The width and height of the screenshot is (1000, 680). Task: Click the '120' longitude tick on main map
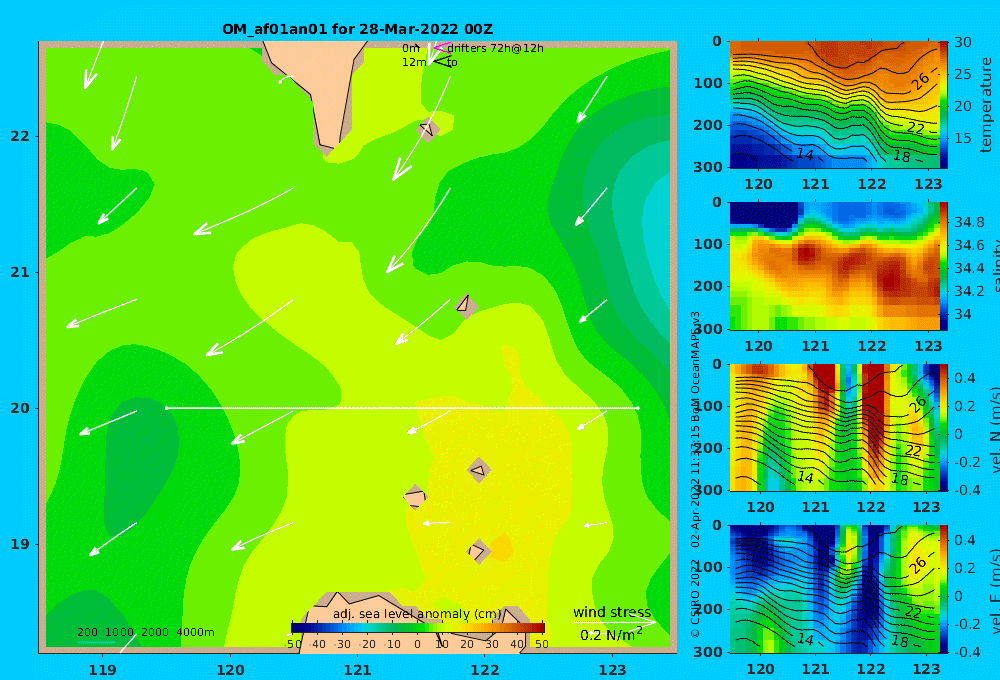230,670
